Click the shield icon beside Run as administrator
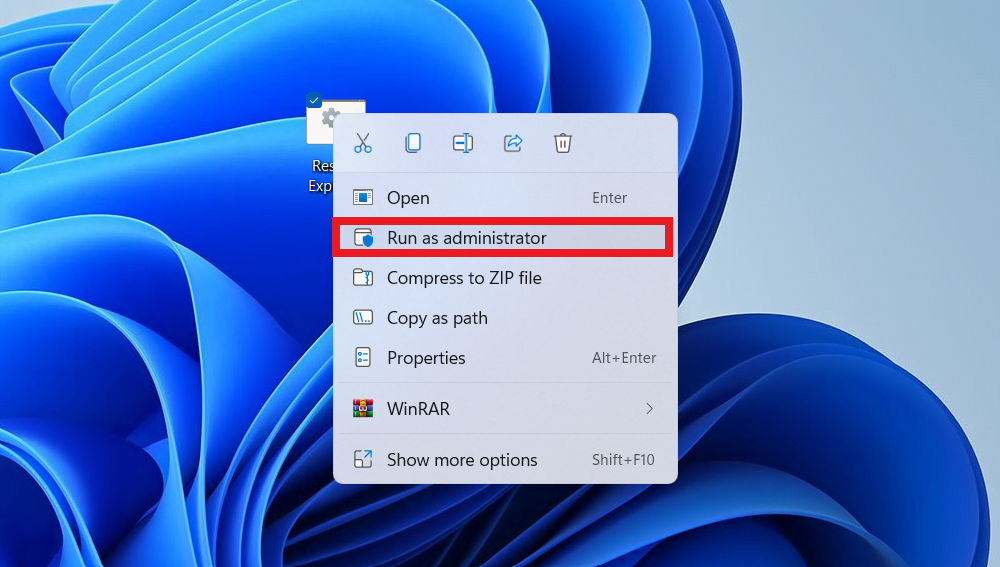 [364, 237]
